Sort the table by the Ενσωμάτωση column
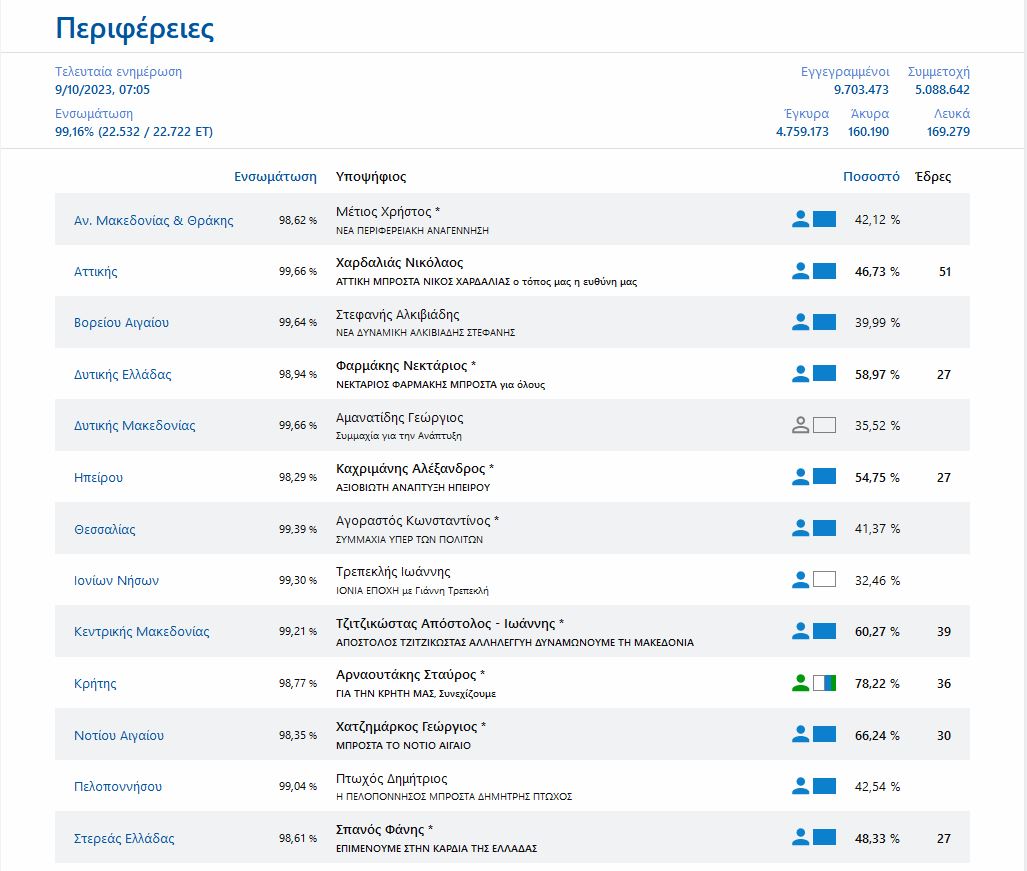The height and width of the screenshot is (871, 1027). (275, 177)
